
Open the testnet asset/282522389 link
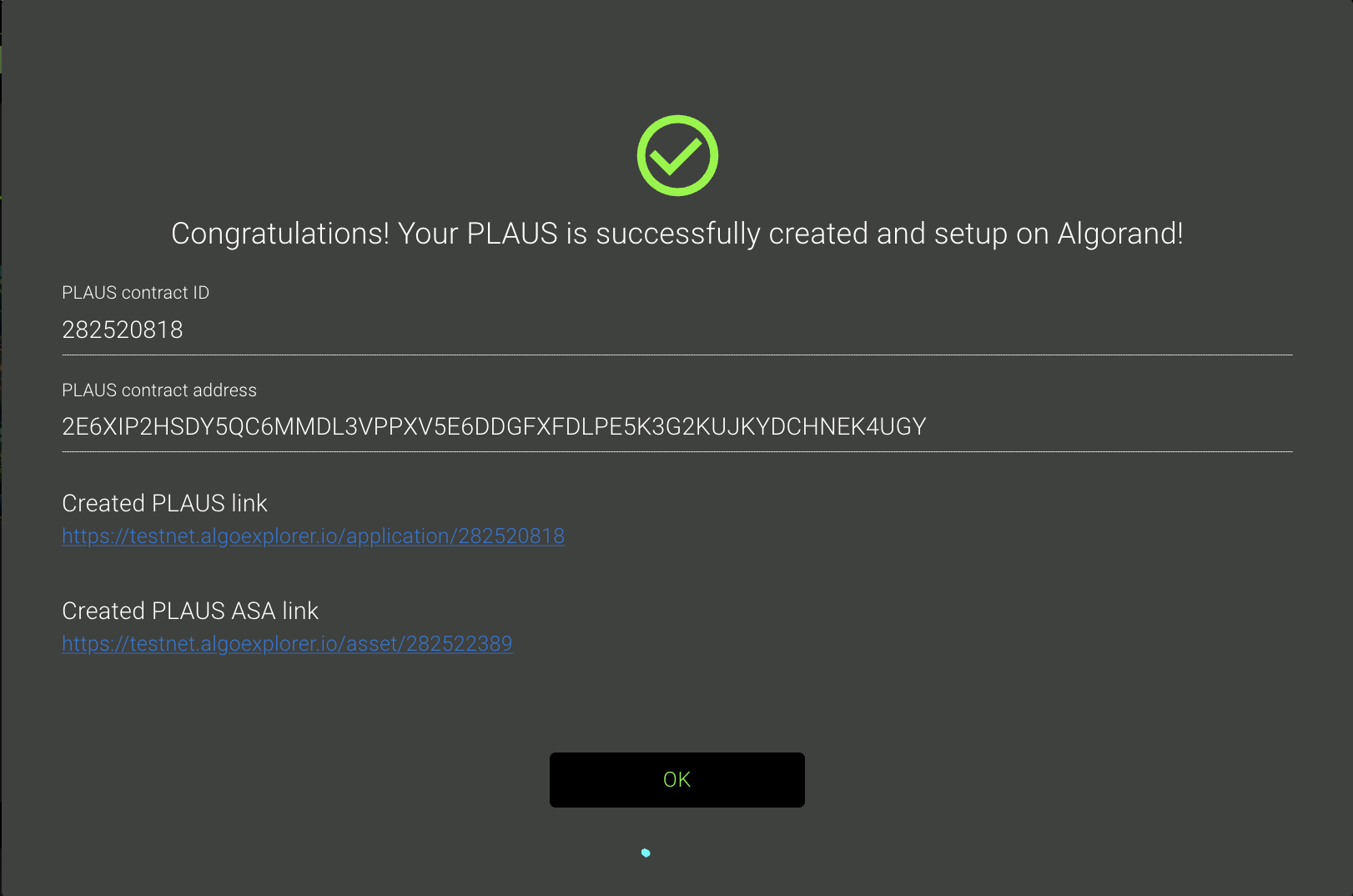click(x=287, y=644)
